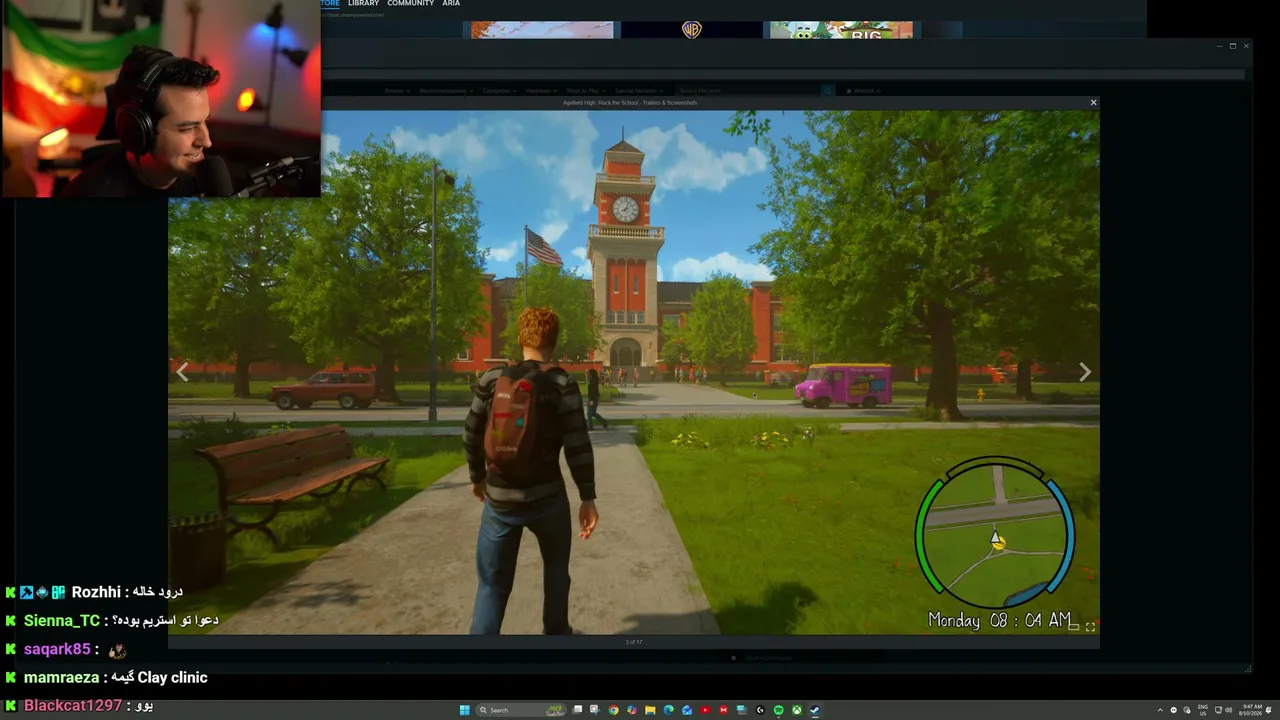This screenshot has width=1280, height=720.
Task: Click the taskbar Search box
Action: tap(520, 710)
